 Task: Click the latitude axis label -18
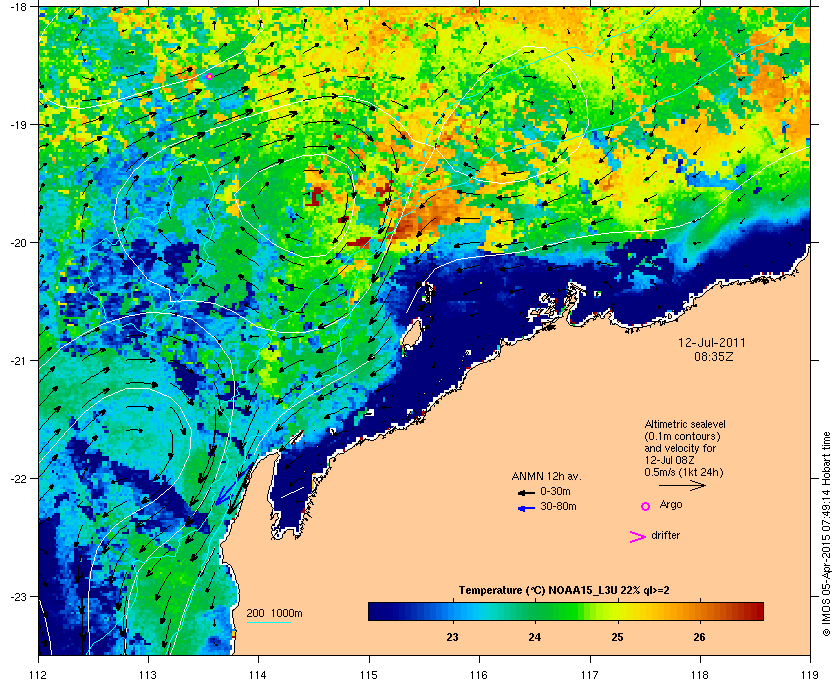[18, 7]
